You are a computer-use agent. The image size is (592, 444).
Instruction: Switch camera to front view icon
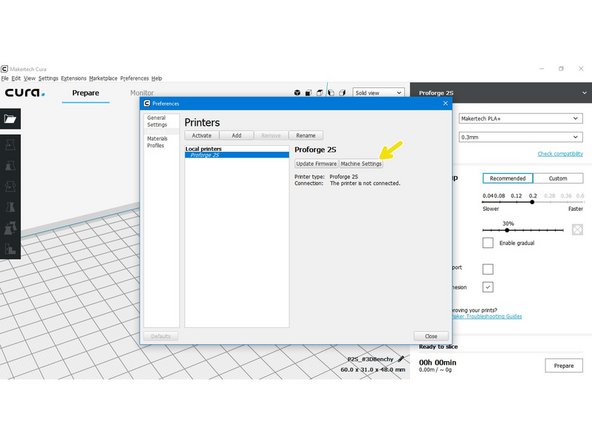coord(308,93)
